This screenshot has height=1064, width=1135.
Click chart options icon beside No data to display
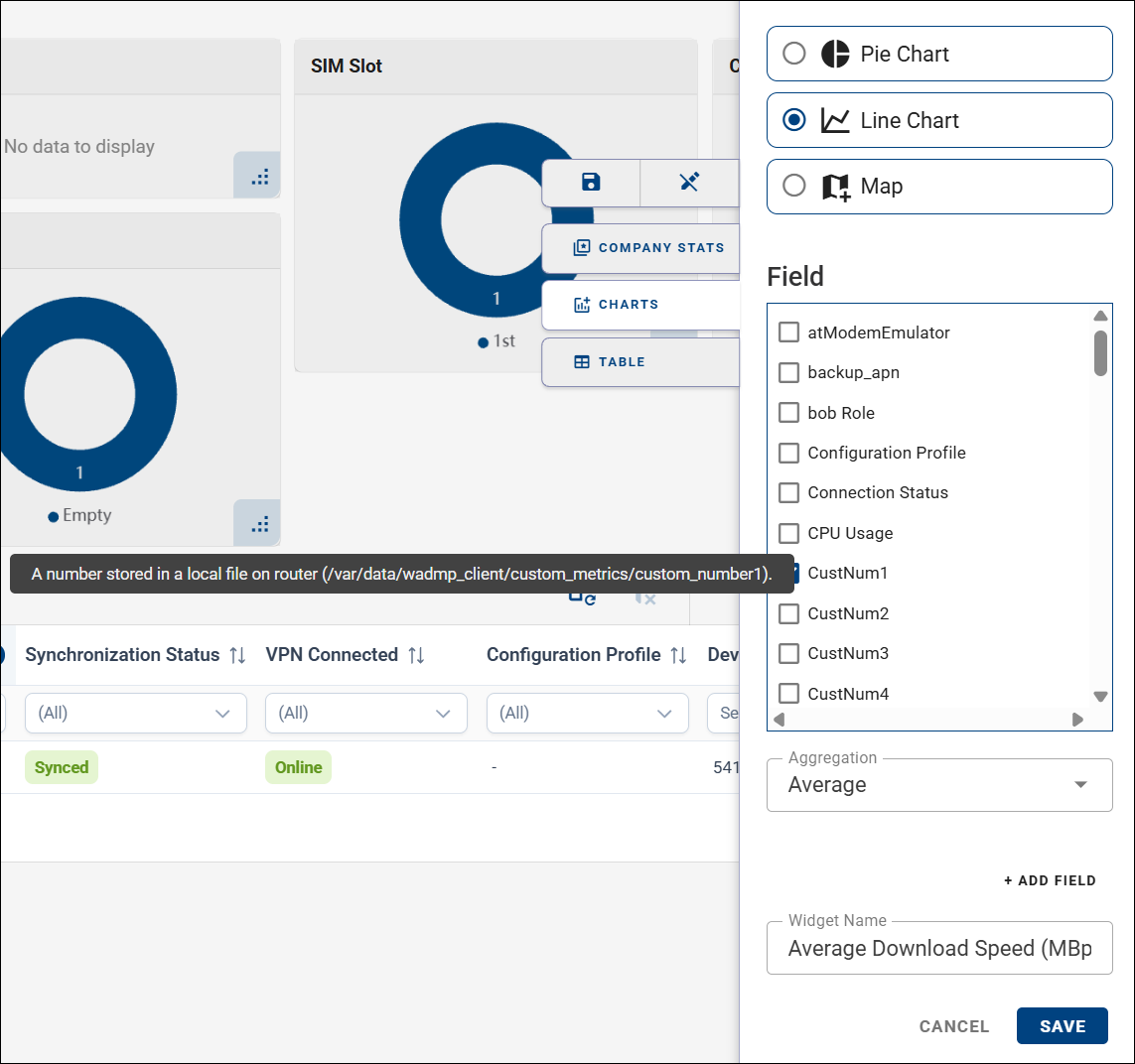click(259, 178)
